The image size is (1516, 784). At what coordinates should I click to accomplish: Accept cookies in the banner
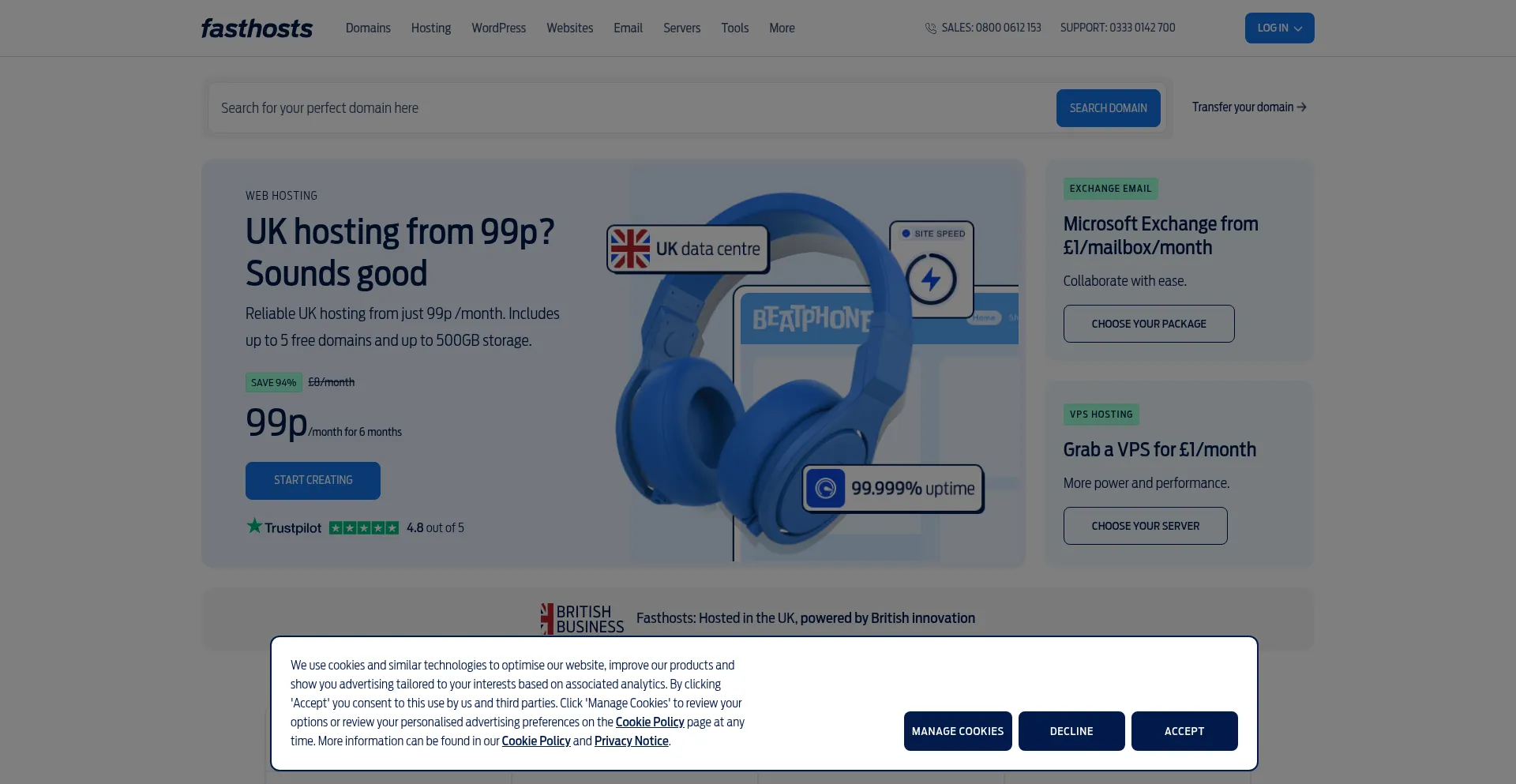pos(1184,731)
